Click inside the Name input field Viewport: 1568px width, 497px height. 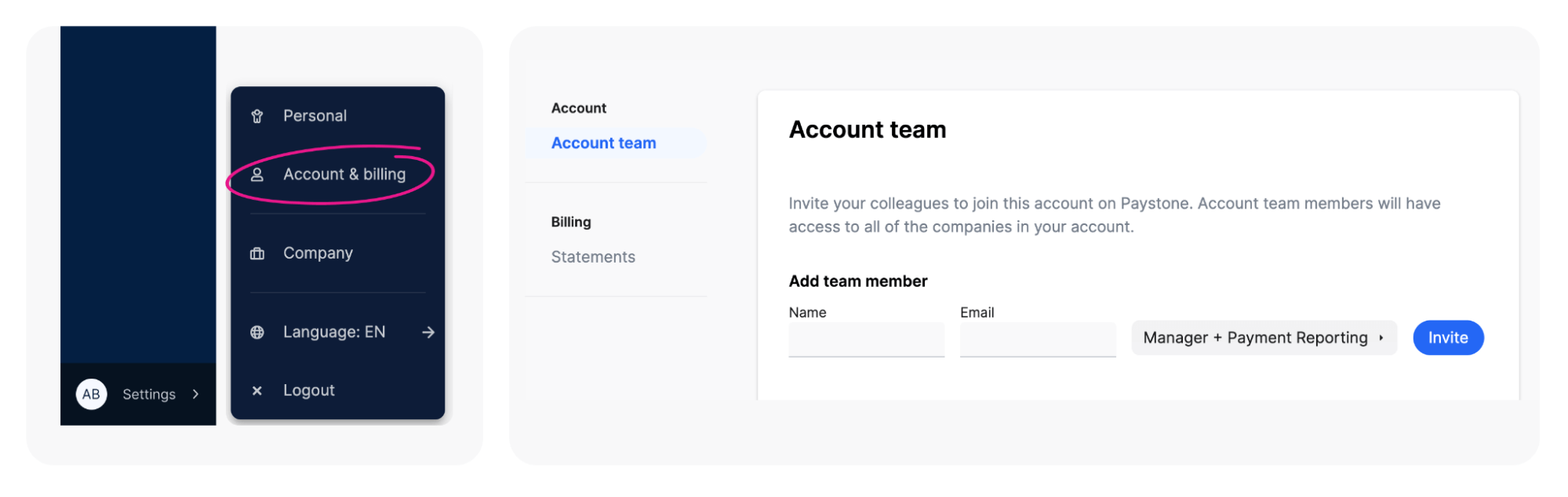pos(866,339)
